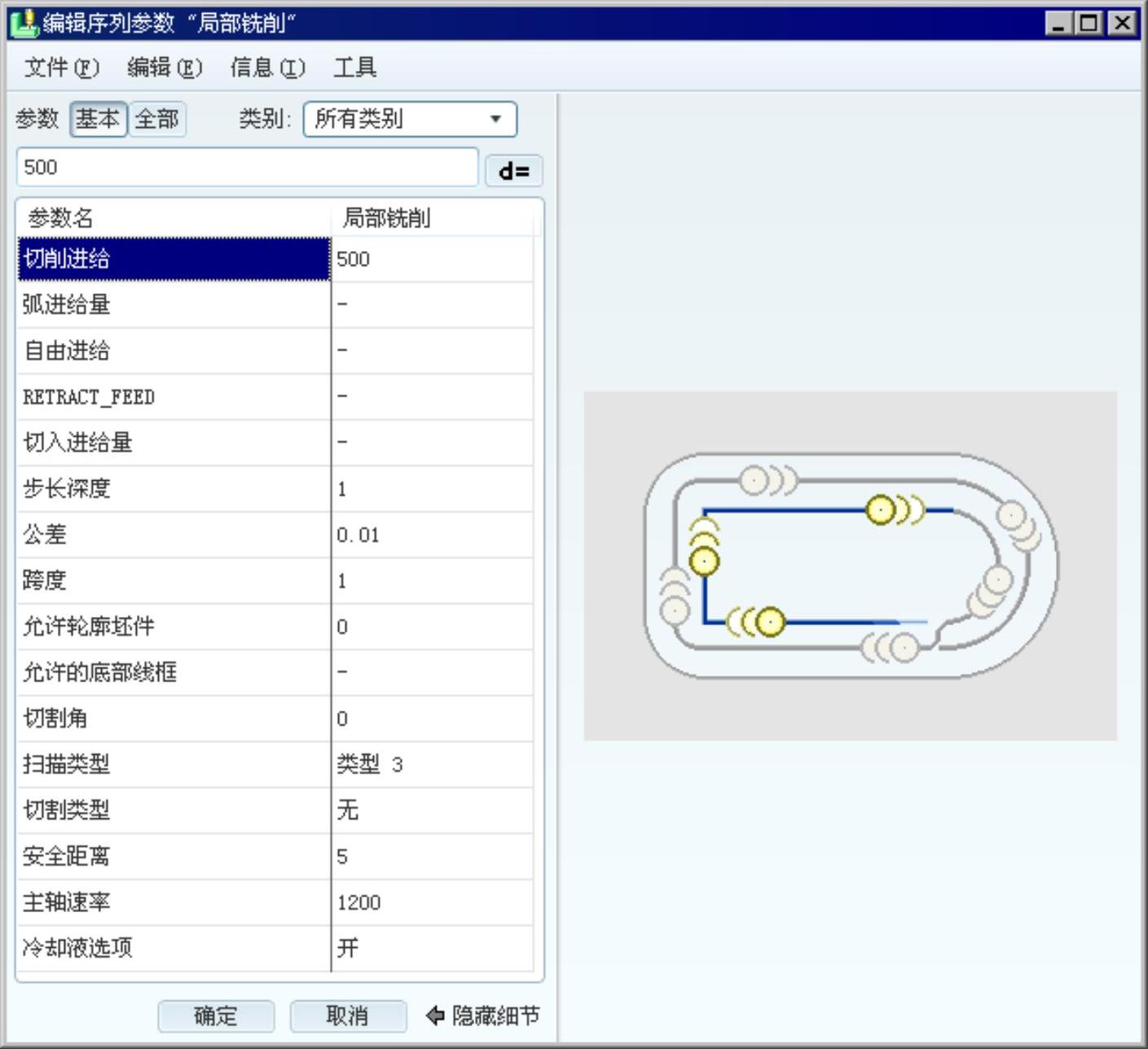Collapse details with 隐藏细节 arrow
This screenshot has width=1148, height=1049.
point(483,1016)
